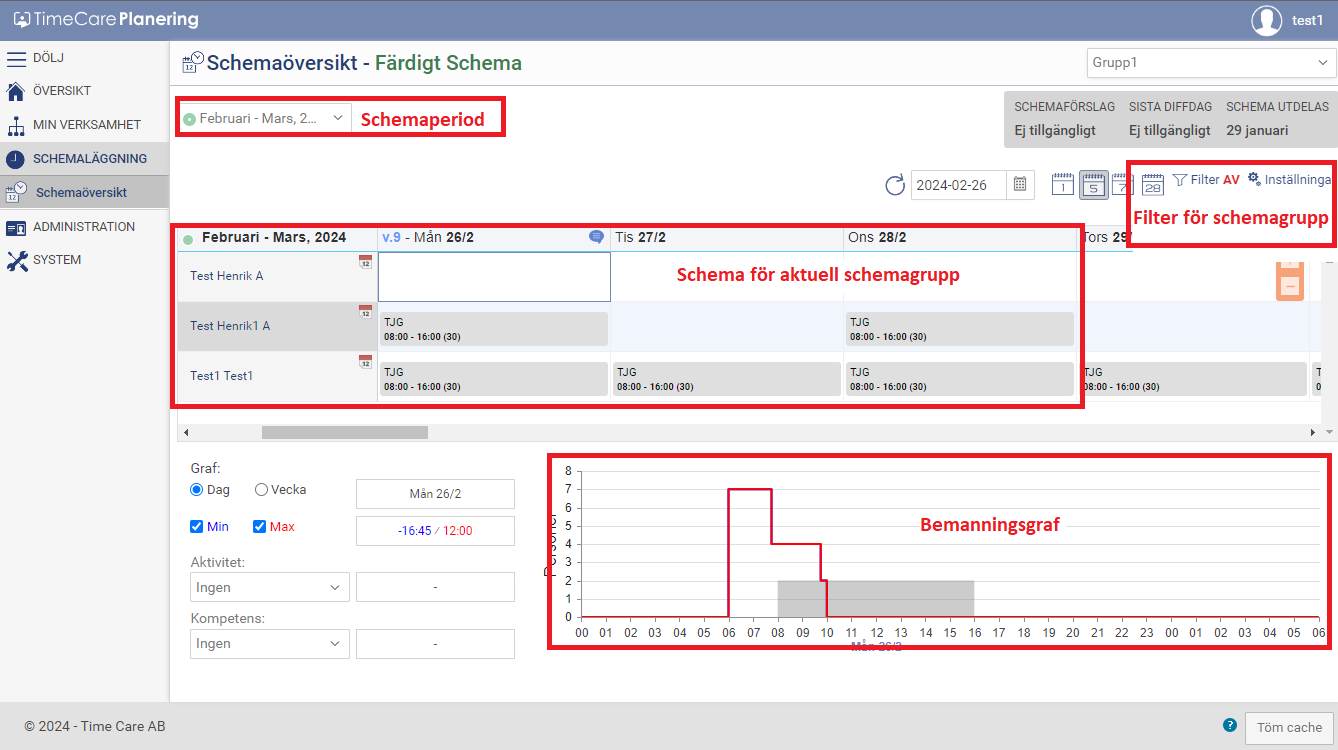Click the blue help question mark icon
Image resolution: width=1338 pixels, height=750 pixels.
(x=1229, y=725)
